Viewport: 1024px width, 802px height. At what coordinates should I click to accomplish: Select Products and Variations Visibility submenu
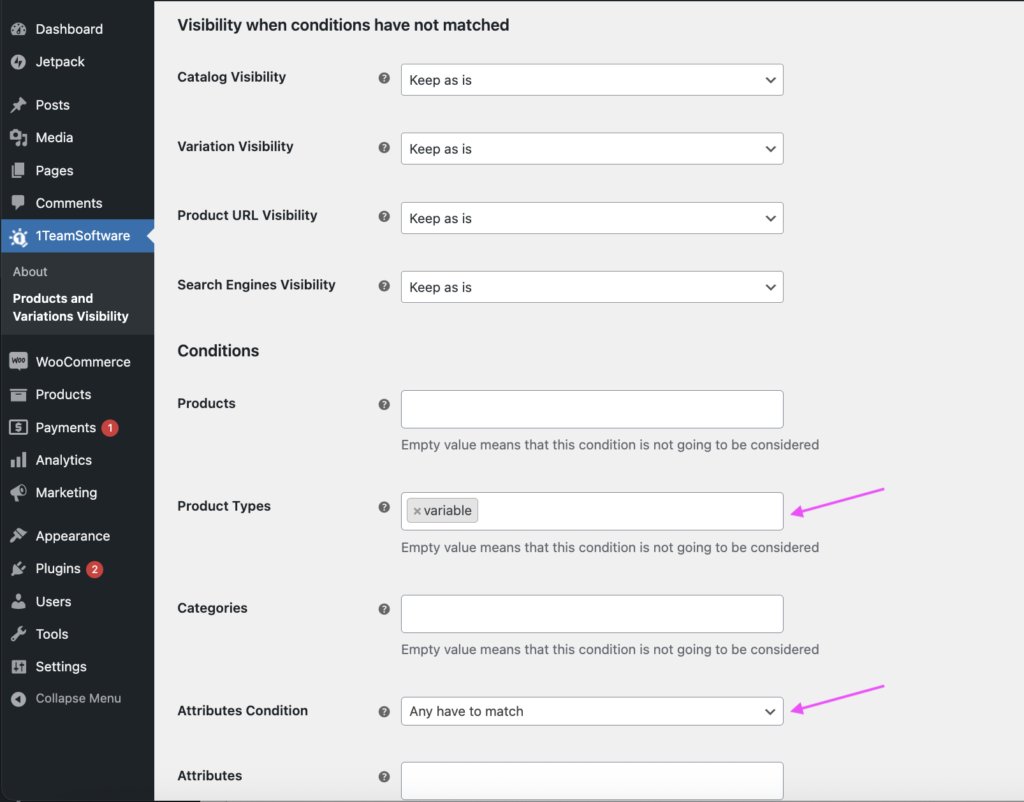pos(70,307)
